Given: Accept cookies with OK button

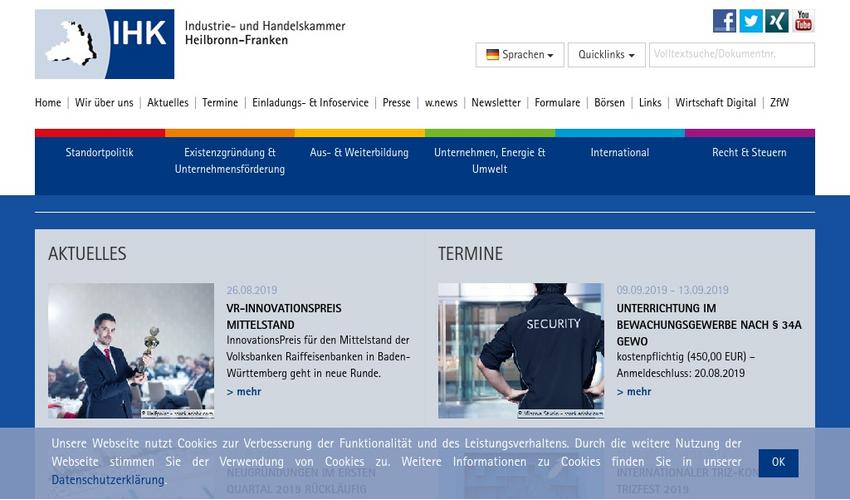Looking at the screenshot, I should (778, 463).
